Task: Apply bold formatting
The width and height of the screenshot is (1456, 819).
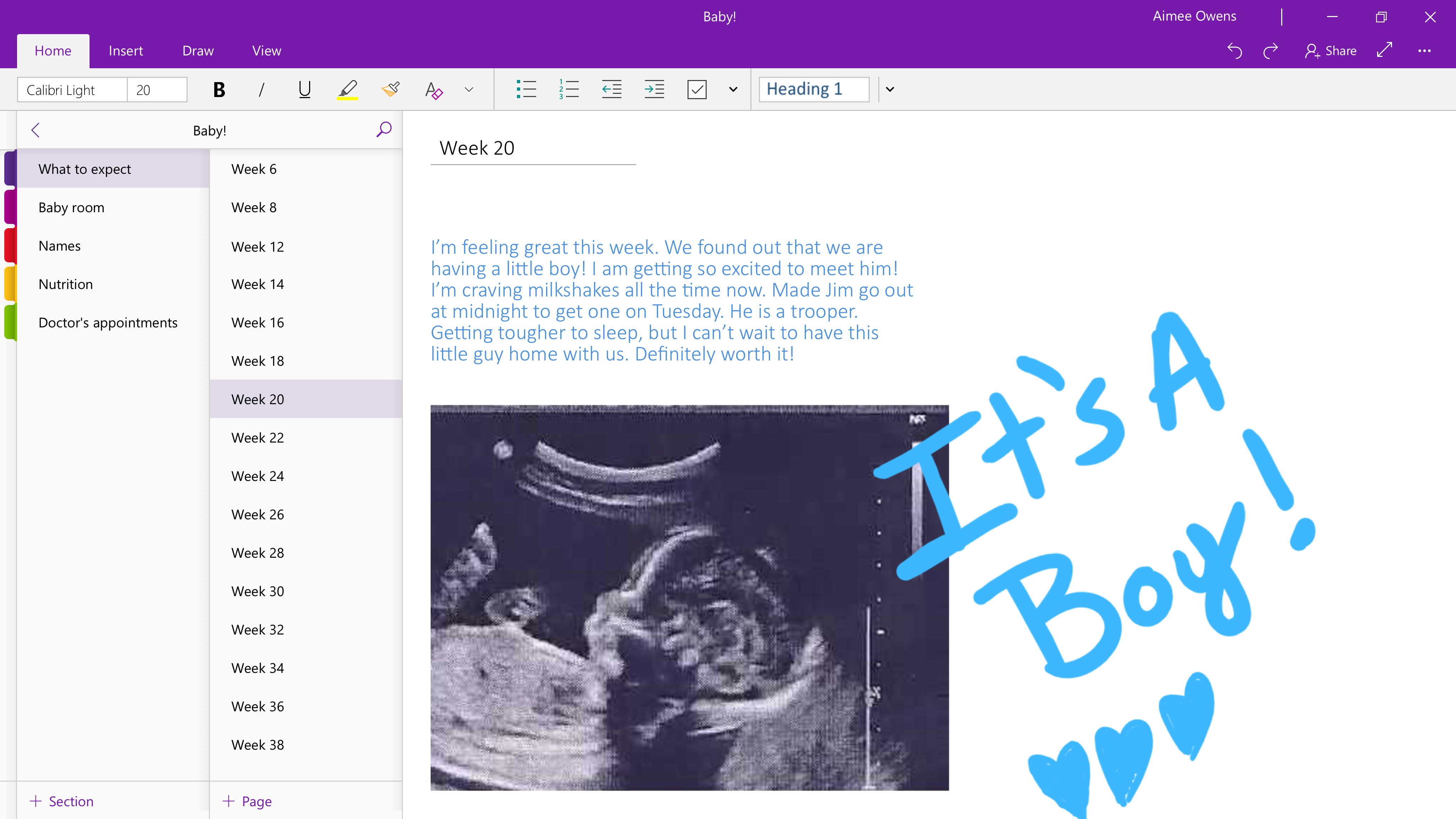Action: pyautogui.click(x=219, y=89)
